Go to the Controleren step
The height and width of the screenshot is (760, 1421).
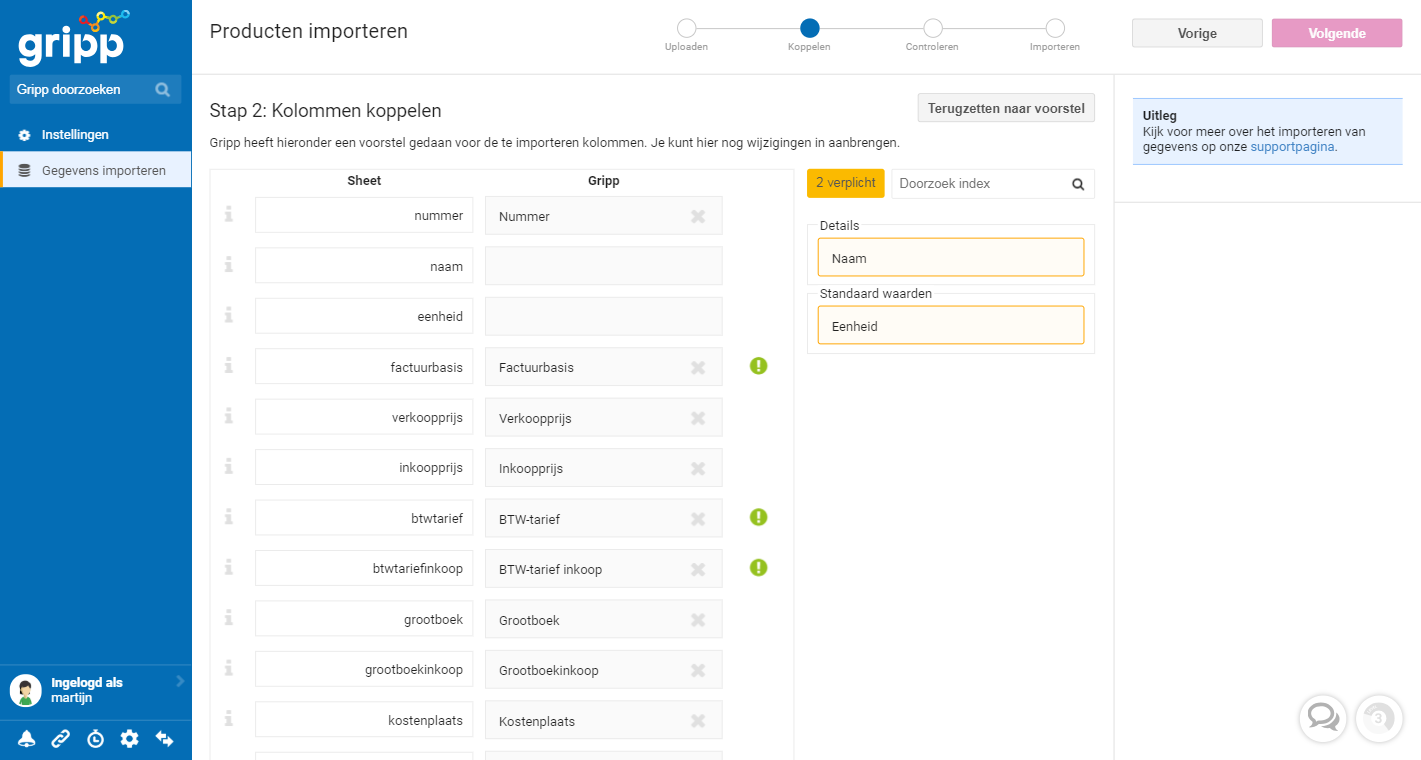[932, 28]
